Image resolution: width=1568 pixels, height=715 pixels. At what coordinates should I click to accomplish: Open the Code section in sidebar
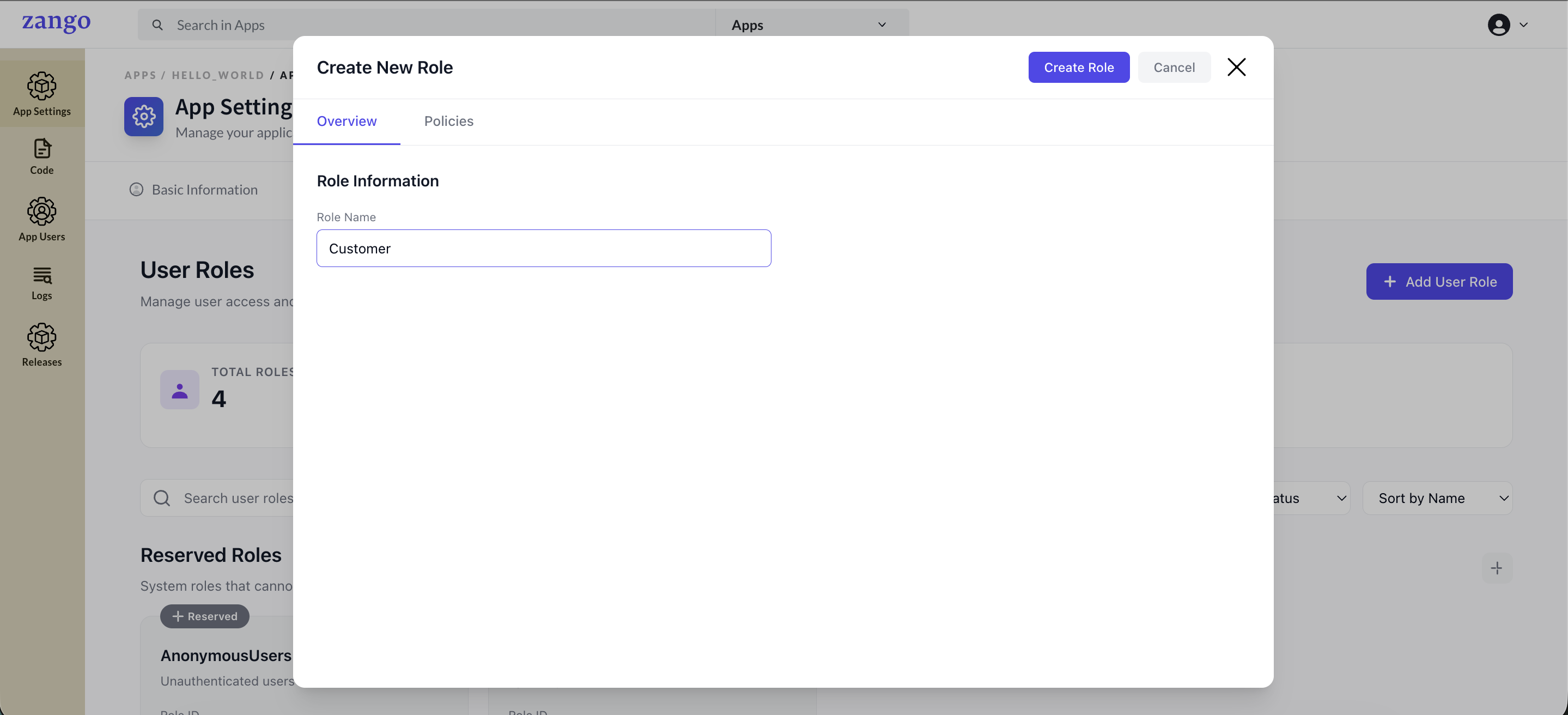(42, 156)
